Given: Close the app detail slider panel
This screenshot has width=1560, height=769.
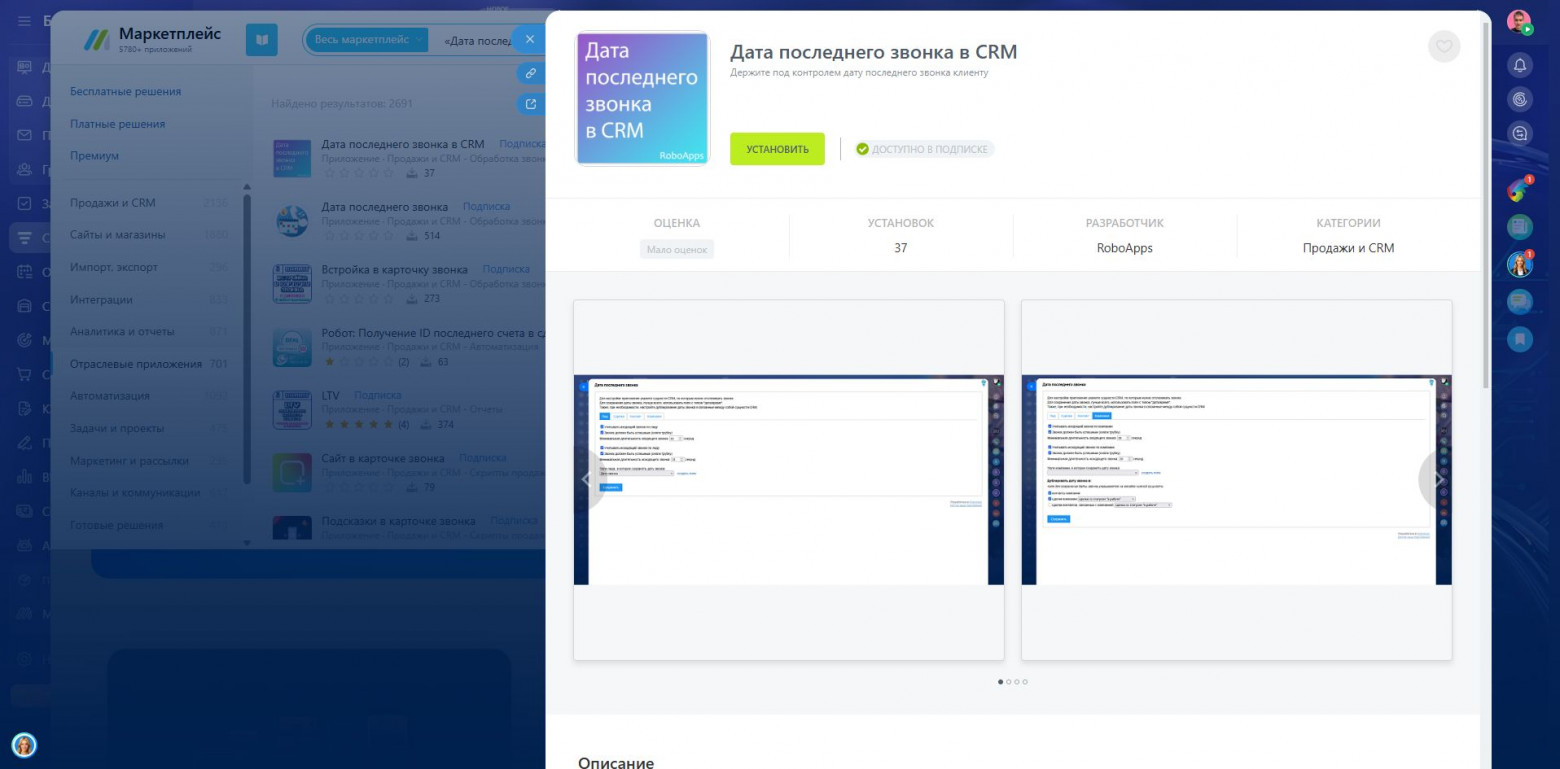Looking at the screenshot, I should point(530,39).
